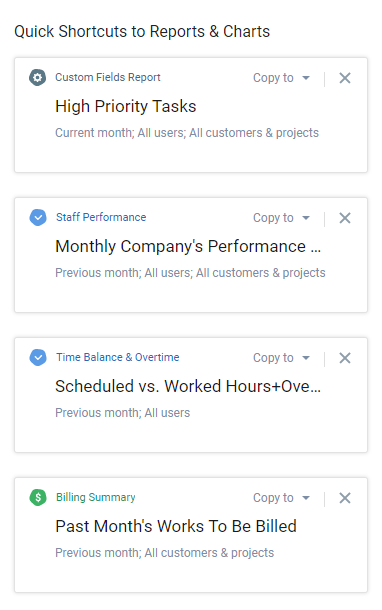Click the Staff Performance checkmark icon
Viewport: 382px width, 610px height.
tap(38, 217)
